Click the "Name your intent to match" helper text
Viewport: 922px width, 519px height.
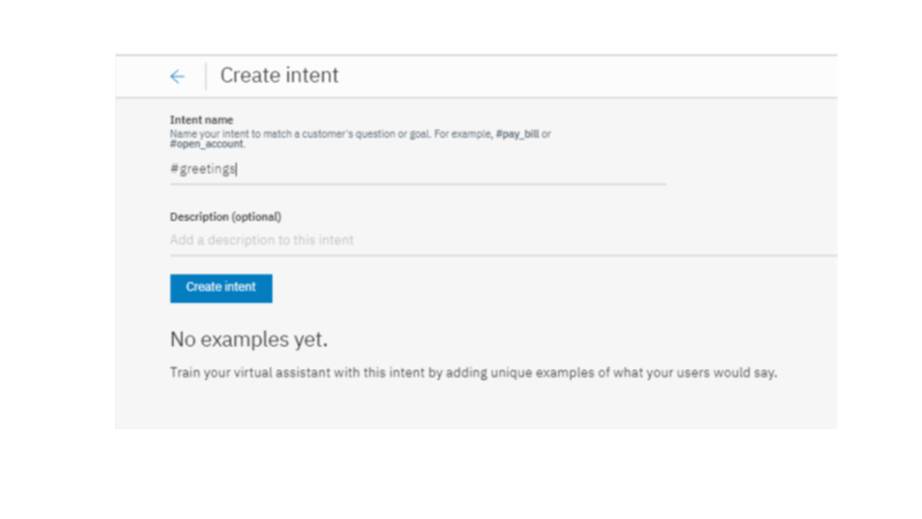[x=230, y=134]
